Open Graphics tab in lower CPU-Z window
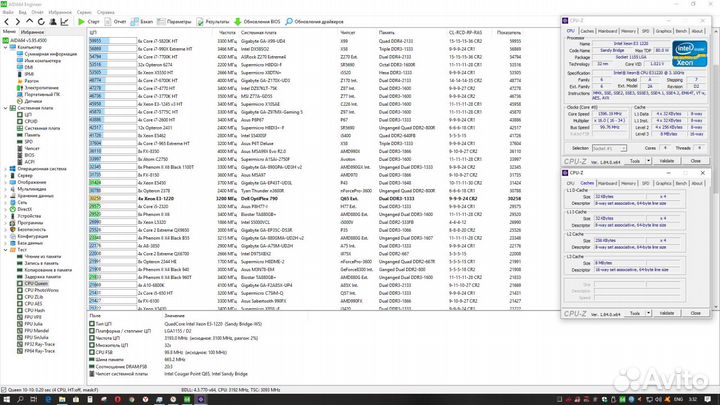 pos(663,183)
